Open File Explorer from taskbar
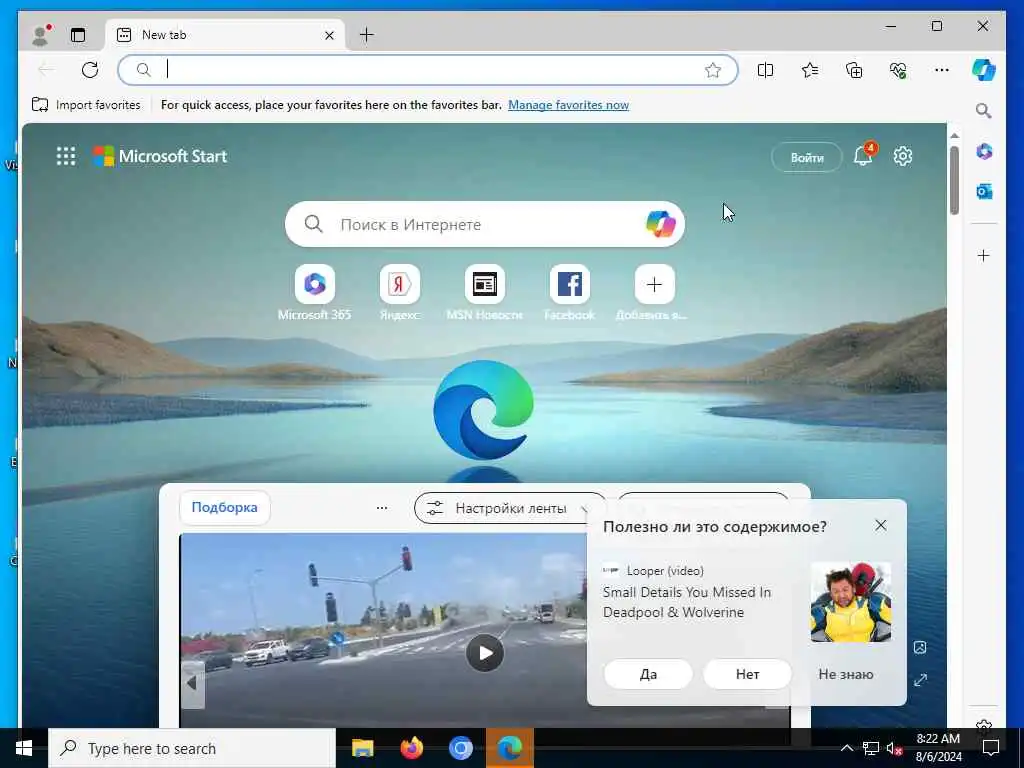Image resolution: width=1024 pixels, height=768 pixels. (362, 748)
